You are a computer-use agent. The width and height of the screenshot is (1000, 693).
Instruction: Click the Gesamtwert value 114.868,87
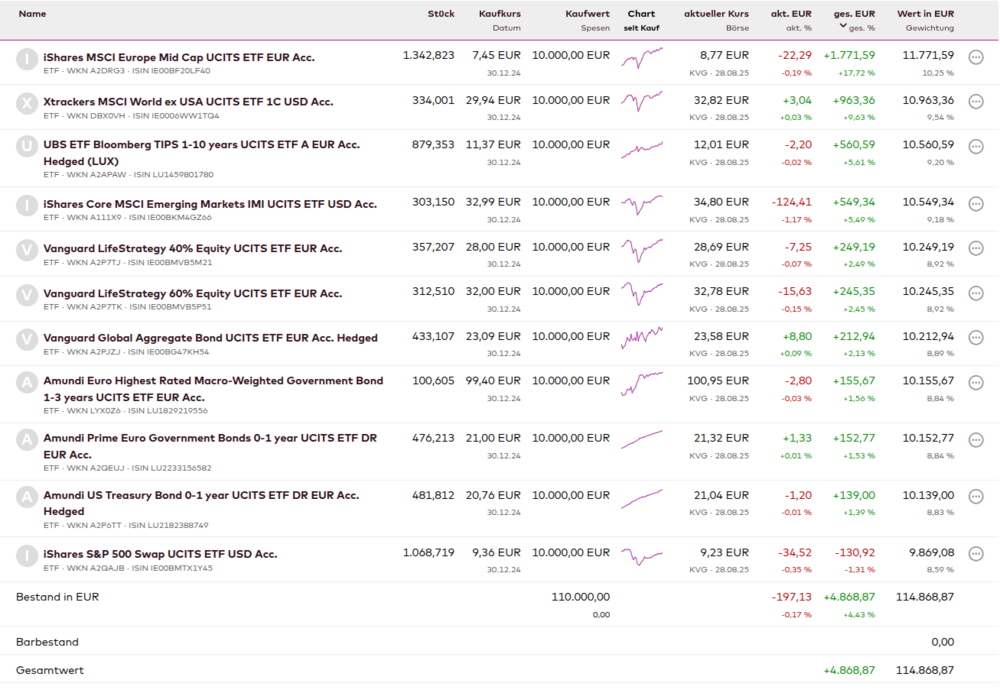click(925, 671)
